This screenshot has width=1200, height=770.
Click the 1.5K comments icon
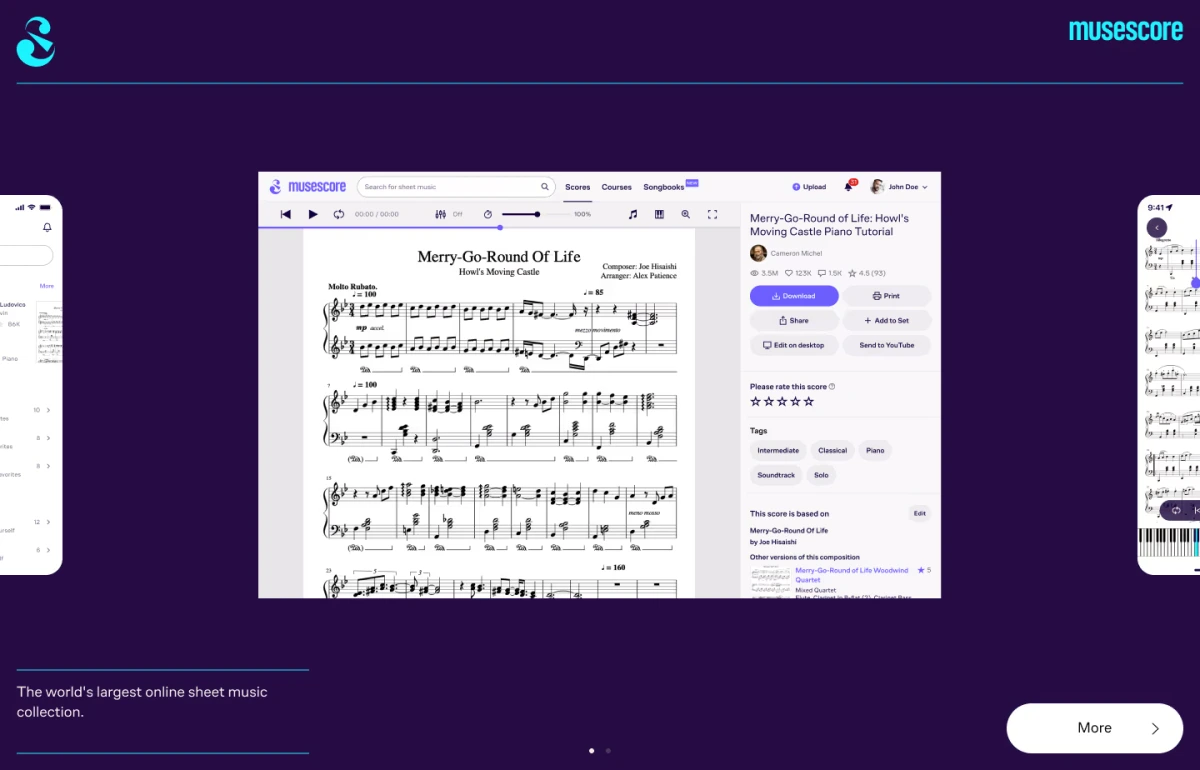(822, 273)
